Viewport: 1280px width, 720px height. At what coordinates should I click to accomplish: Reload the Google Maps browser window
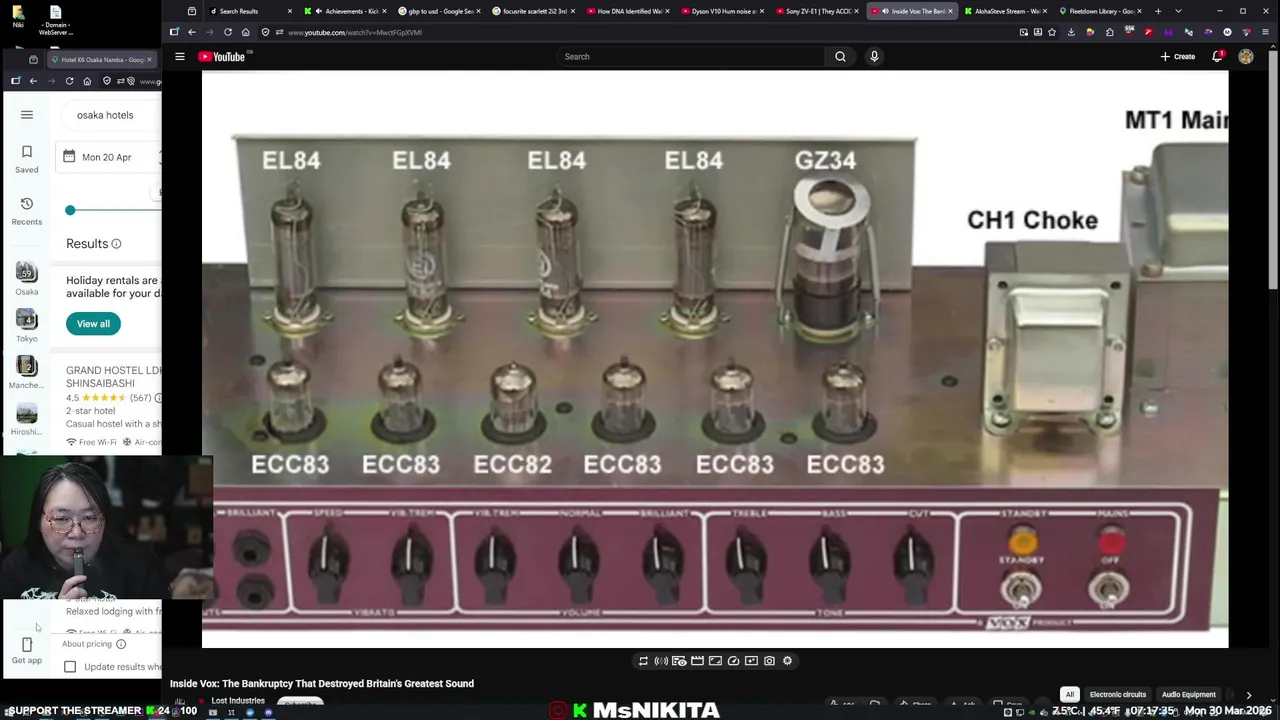69,81
